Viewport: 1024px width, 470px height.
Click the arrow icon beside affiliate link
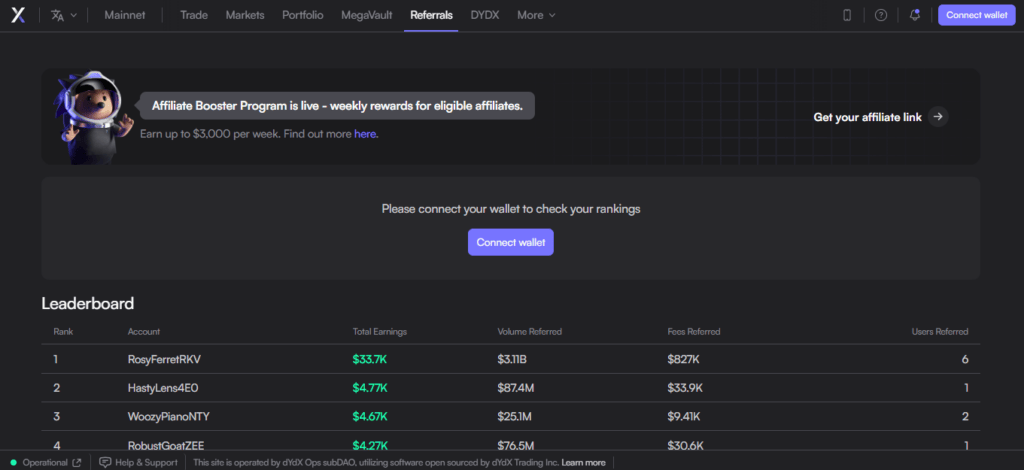(x=938, y=117)
